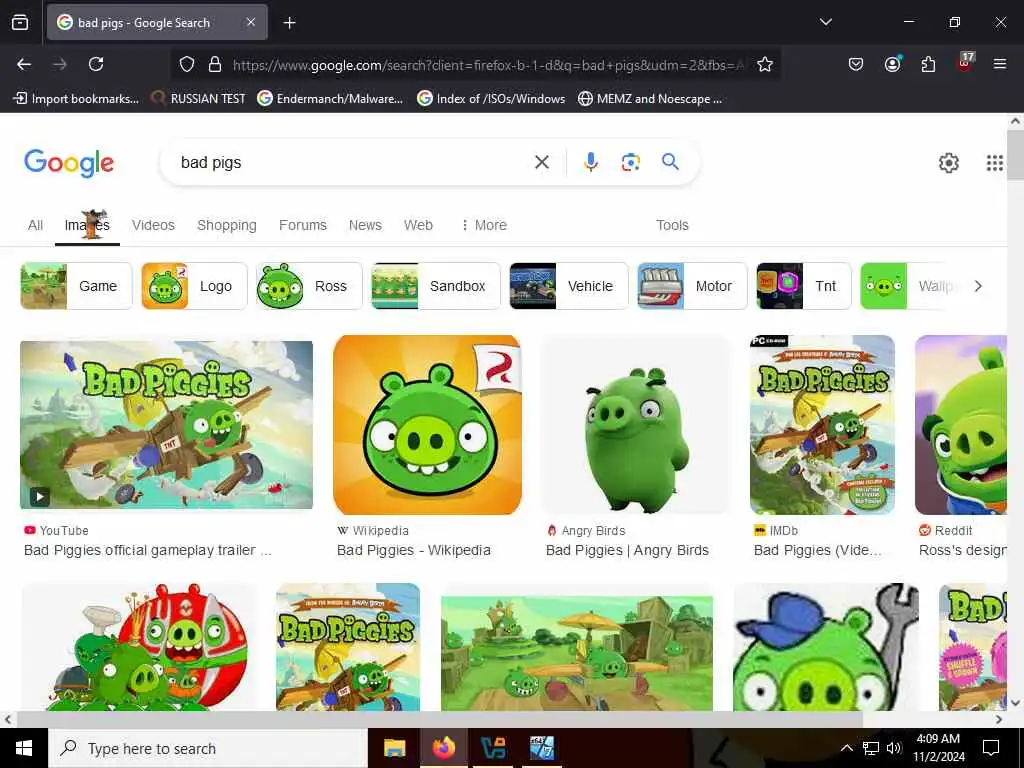Switch to the Web tab
Screen dimensions: 1024x768
pyautogui.click(x=418, y=225)
